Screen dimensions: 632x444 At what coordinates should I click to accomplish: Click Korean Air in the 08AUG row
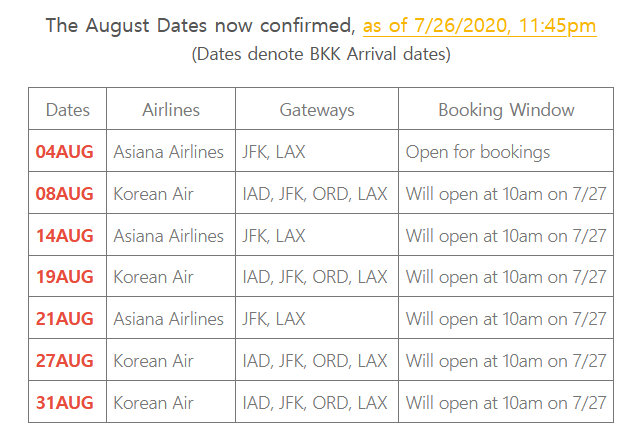coord(154,194)
